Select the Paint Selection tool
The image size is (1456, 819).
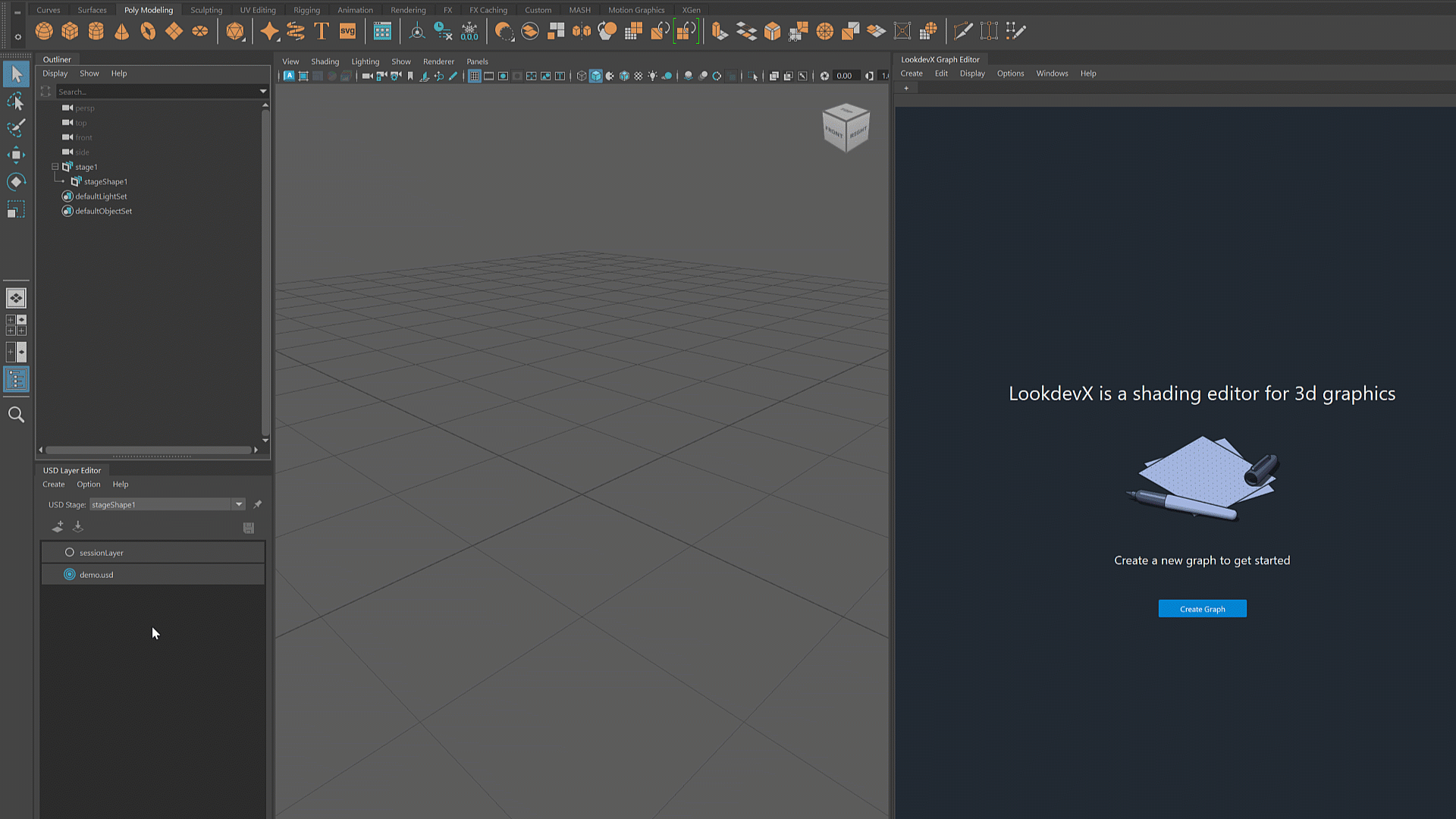click(x=16, y=127)
